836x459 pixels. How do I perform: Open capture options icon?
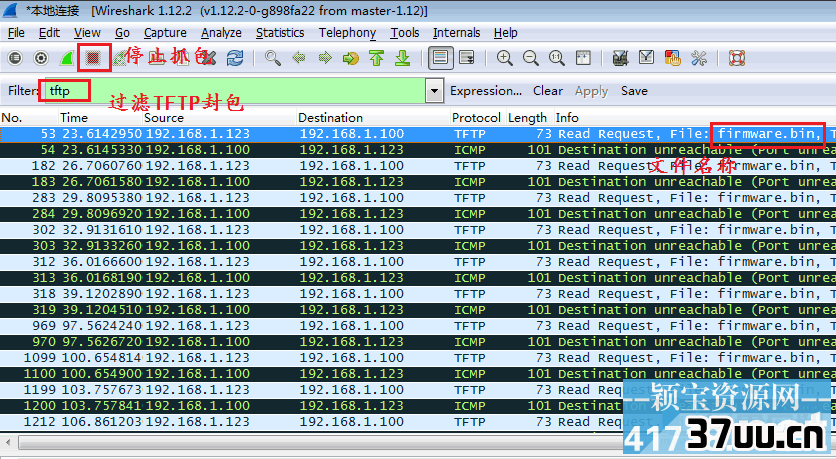41,58
